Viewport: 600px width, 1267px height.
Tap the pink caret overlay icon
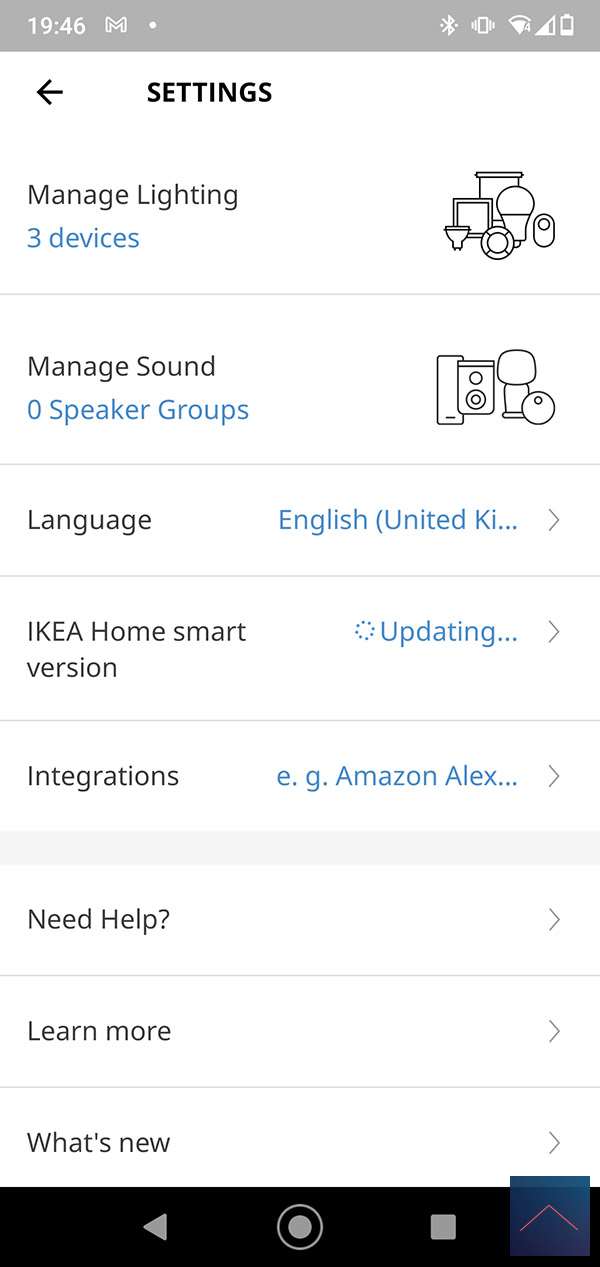[549, 1216]
